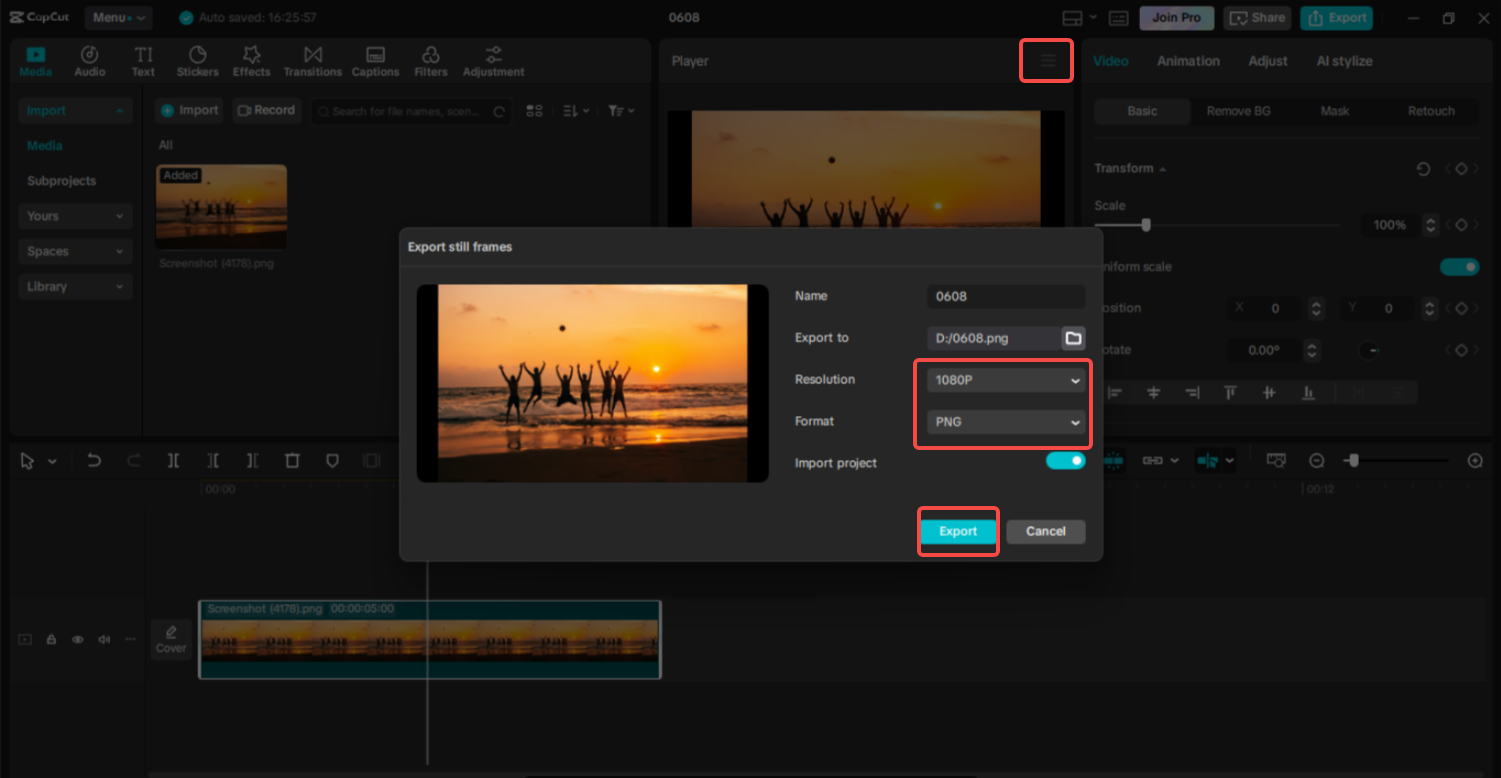This screenshot has height=778, width=1501.
Task: Click the Undo icon above the timeline
Action: pos(94,460)
